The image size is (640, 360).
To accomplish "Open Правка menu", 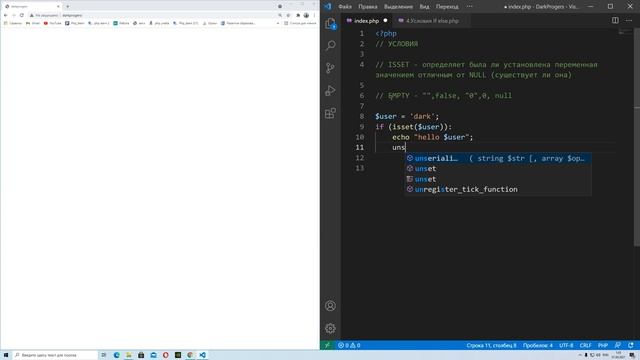I will click(368, 7).
